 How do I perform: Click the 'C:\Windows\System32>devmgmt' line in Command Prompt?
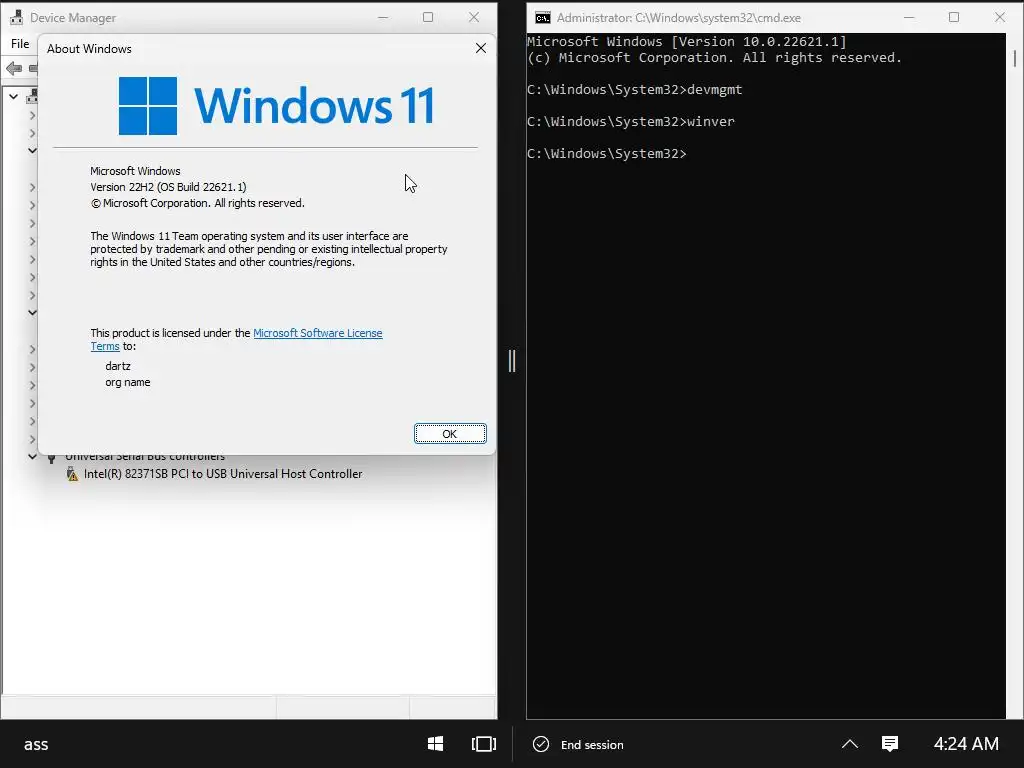635,89
